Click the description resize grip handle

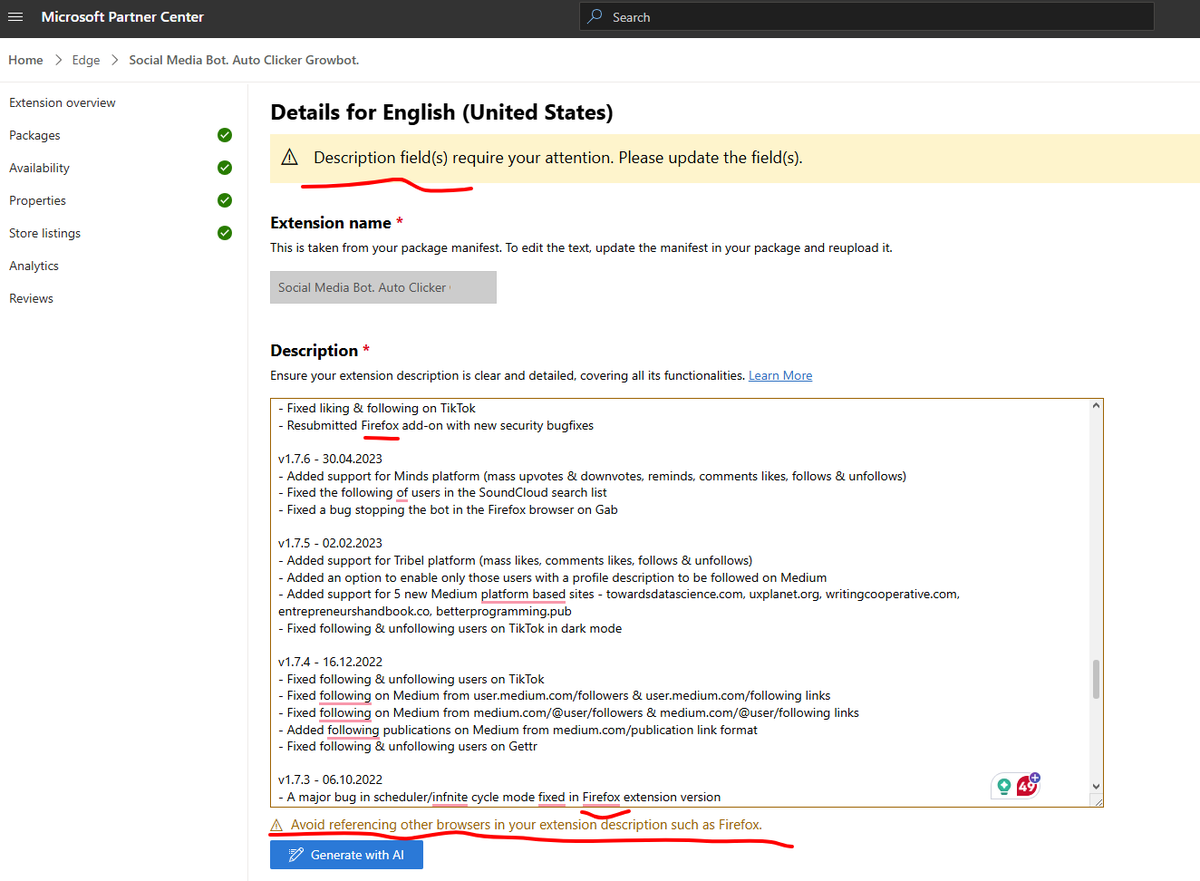click(x=1097, y=801)
